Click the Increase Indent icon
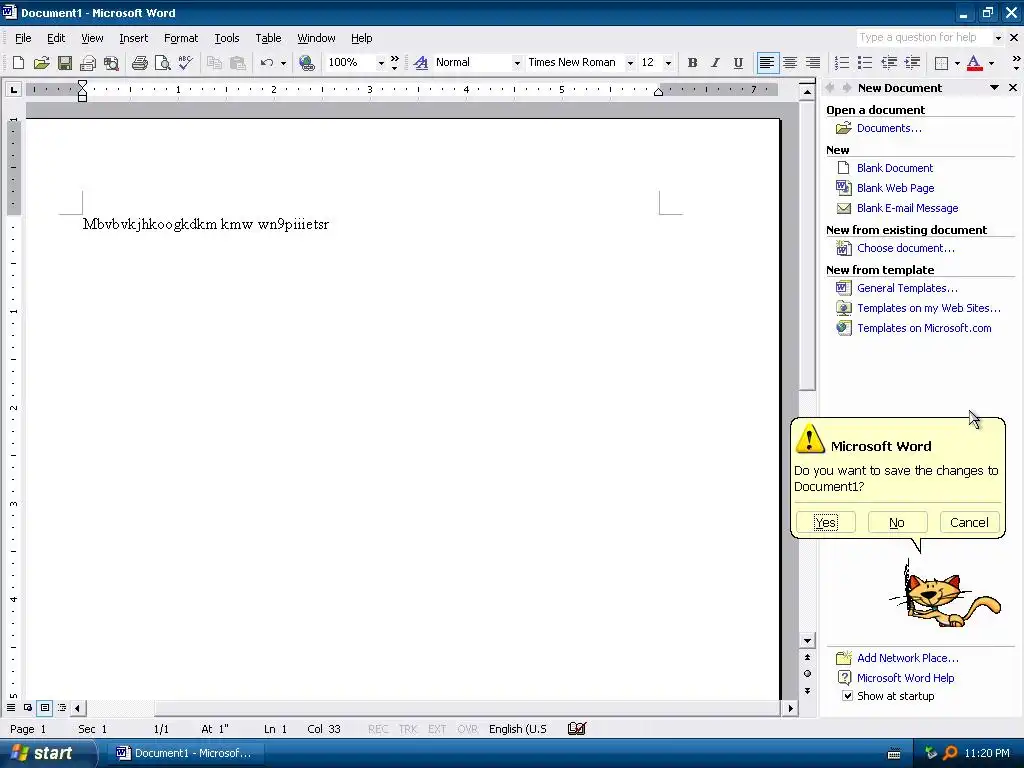Viewport: 1024px width, 768px height. coord(912,63)
